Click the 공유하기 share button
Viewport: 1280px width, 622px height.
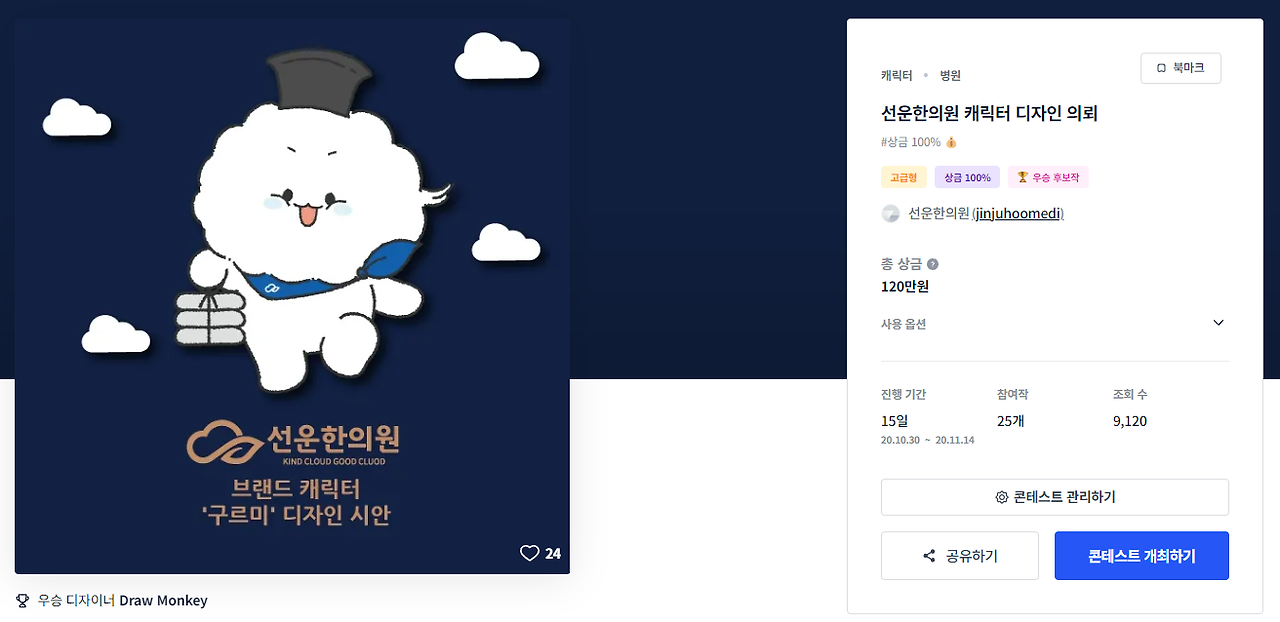[960, 556]
